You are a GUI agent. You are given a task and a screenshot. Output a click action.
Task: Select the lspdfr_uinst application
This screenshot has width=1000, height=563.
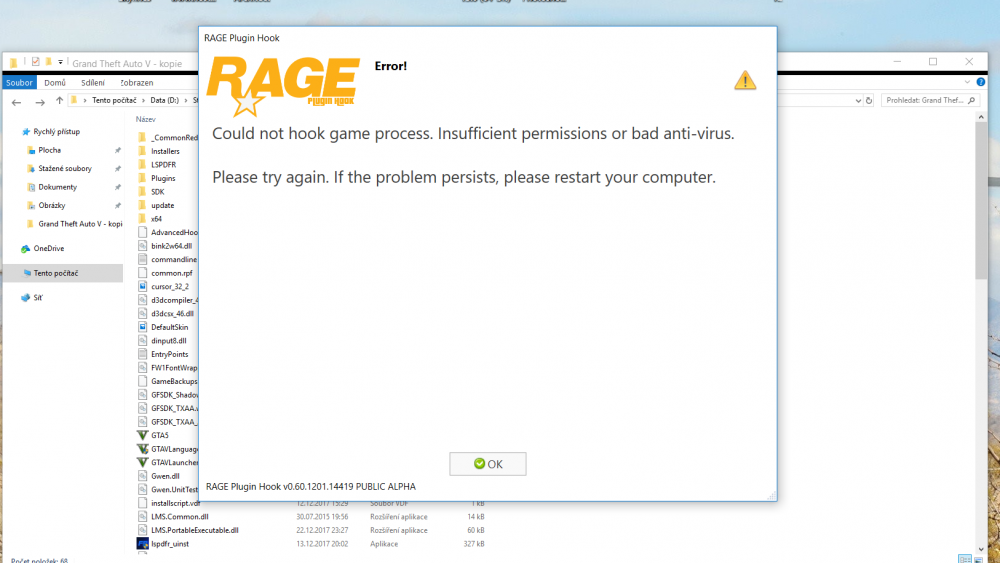click(x=170, y=544)
